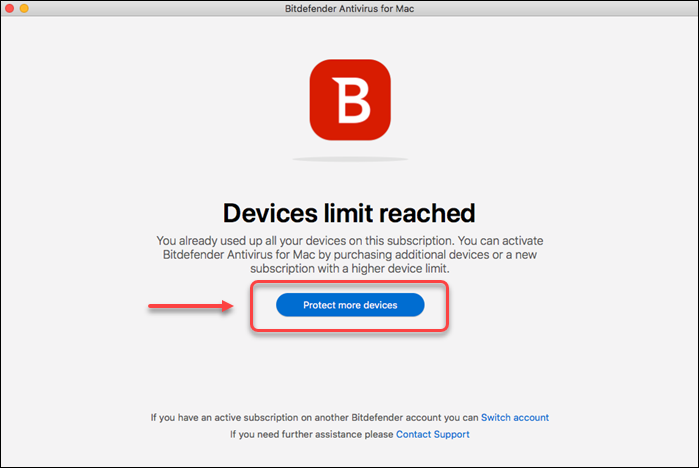Open the Switch account link

click(515, 418)
